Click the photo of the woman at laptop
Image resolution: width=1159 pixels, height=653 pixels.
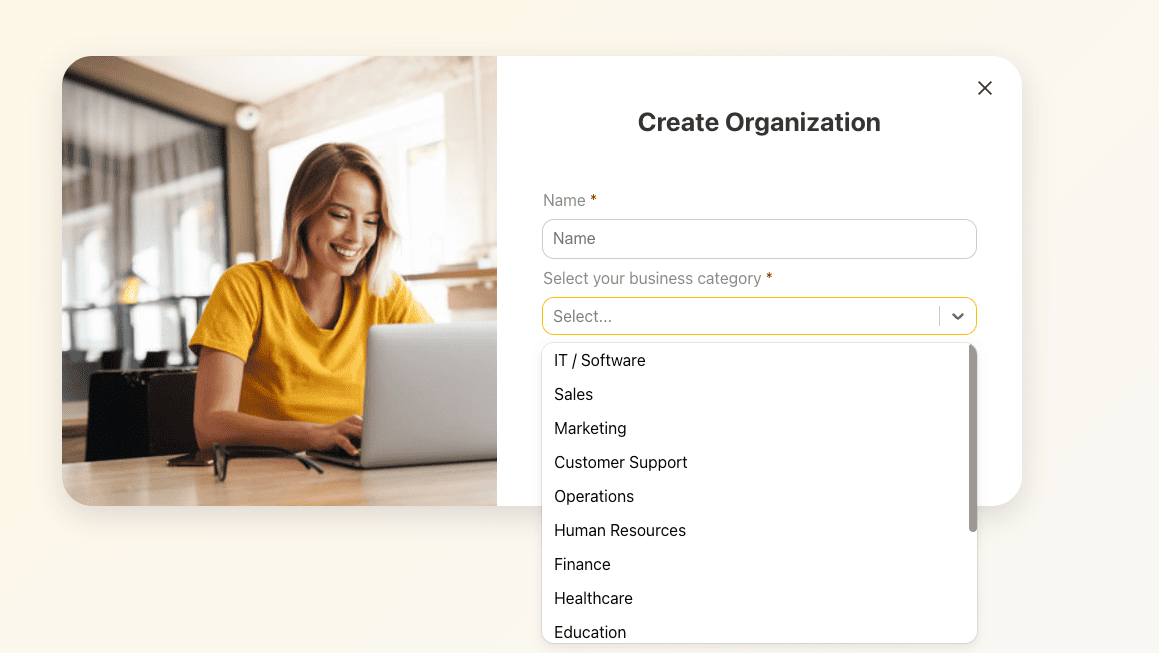280,280
